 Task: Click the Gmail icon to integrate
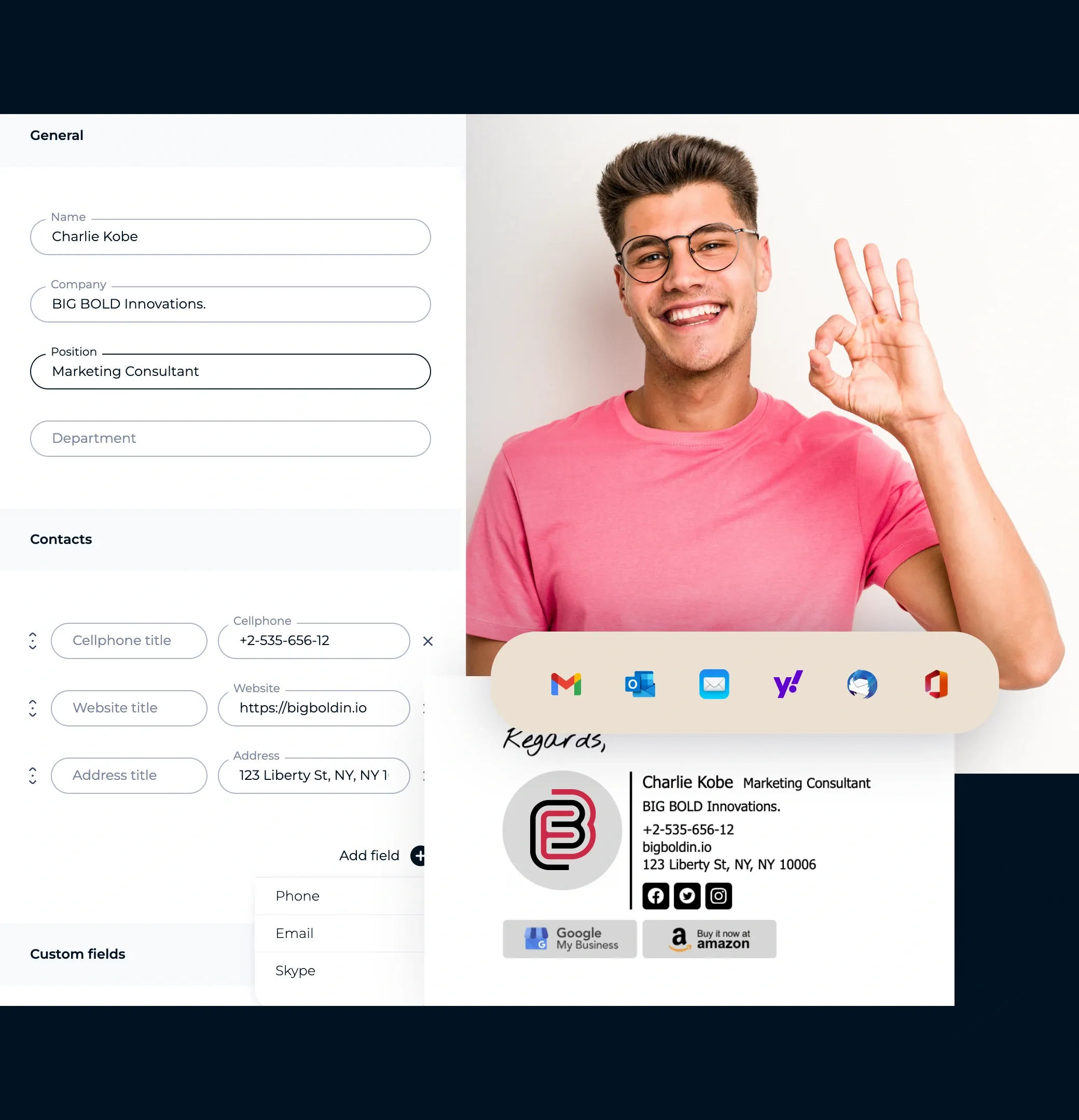click(565, 683)
